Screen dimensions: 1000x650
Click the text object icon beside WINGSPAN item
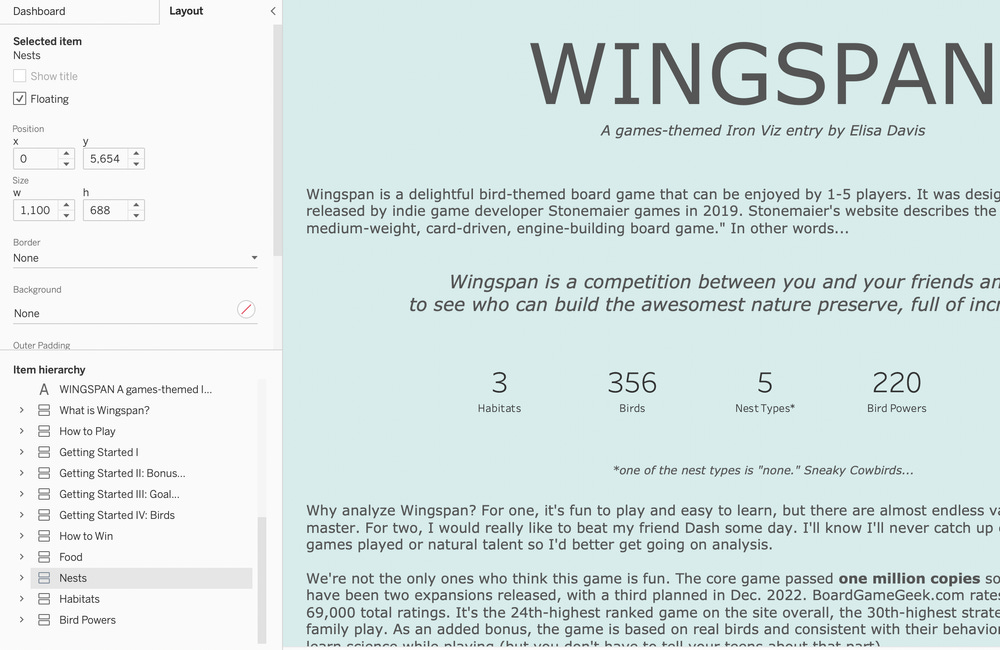44,389
